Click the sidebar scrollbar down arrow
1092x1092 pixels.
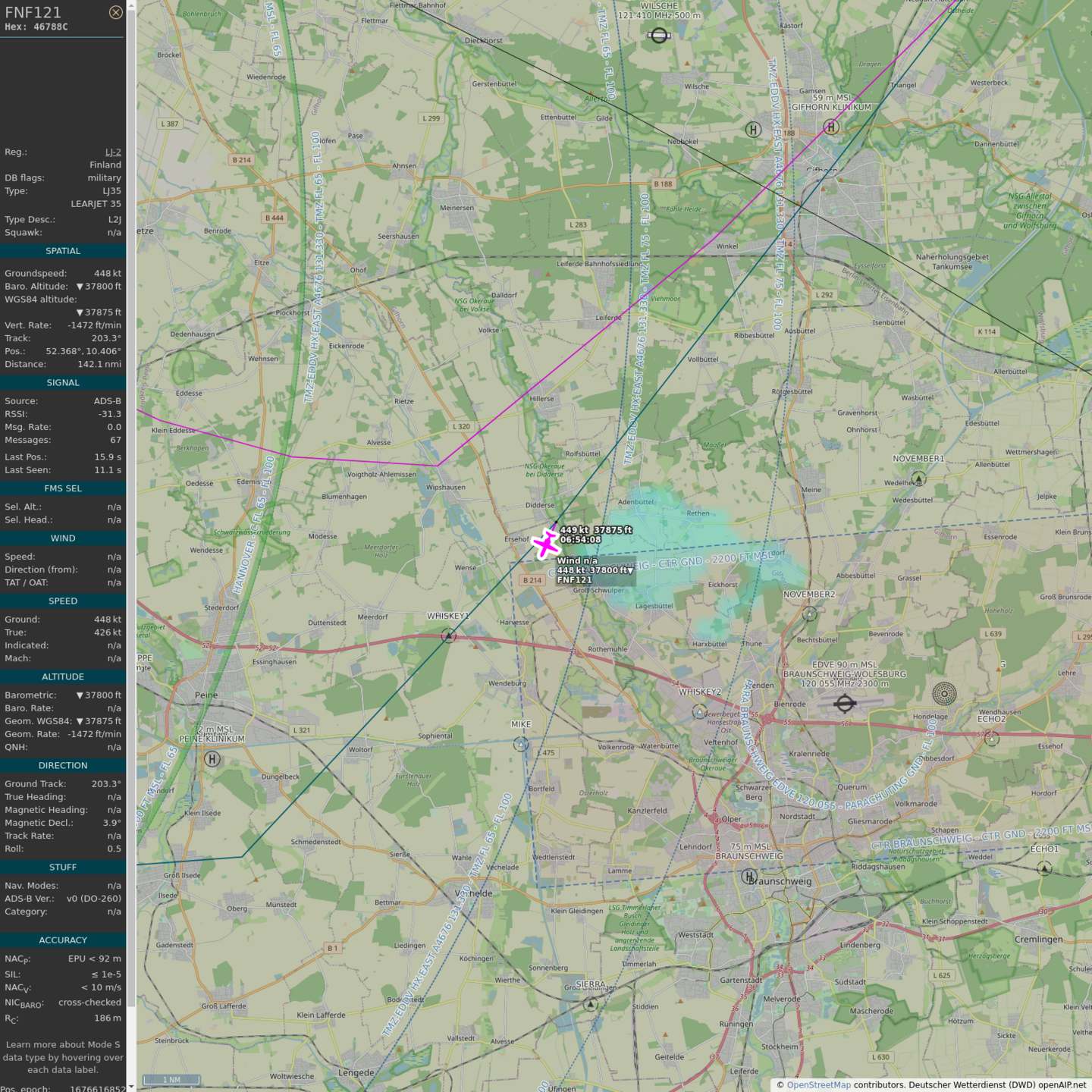[131, 1087]
